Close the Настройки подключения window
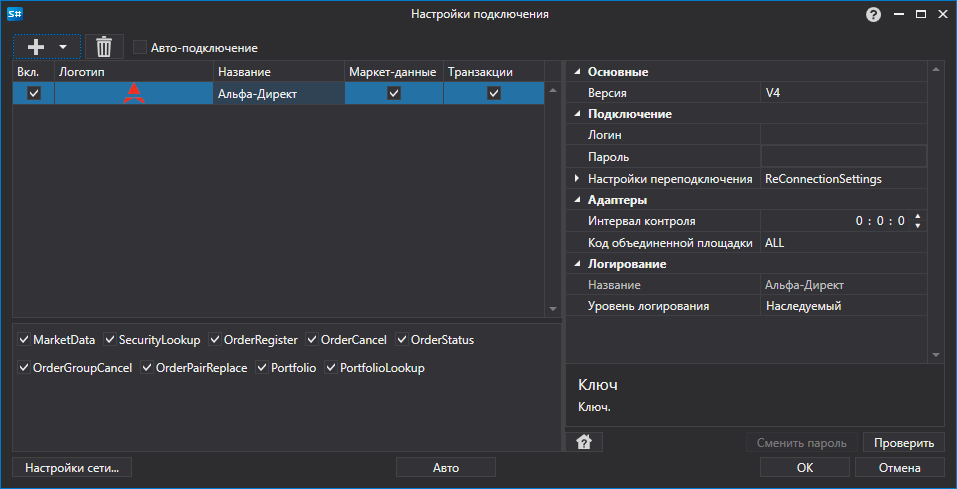 (x=942, y=14)
